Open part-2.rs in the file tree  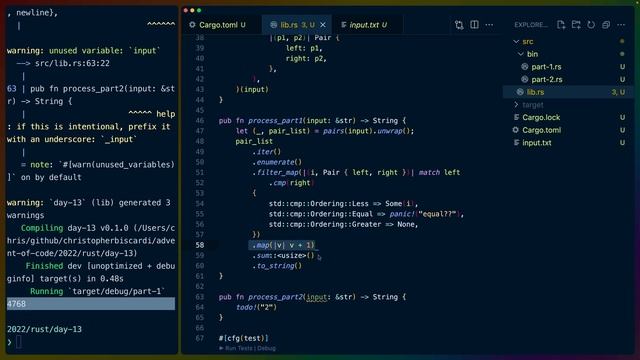point(547,80)
